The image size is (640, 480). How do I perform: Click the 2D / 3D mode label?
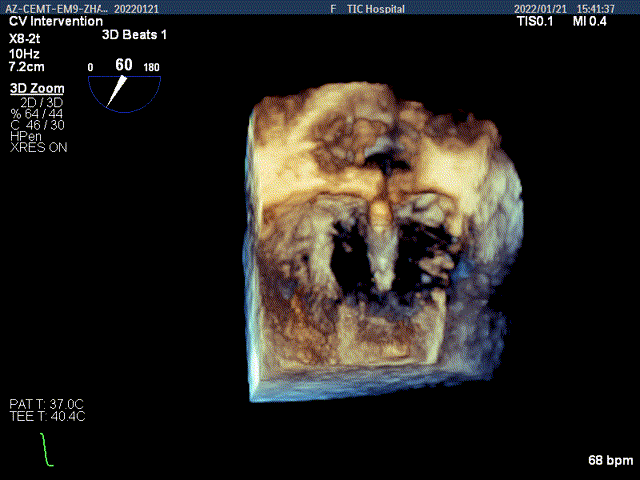coord(40,102)
